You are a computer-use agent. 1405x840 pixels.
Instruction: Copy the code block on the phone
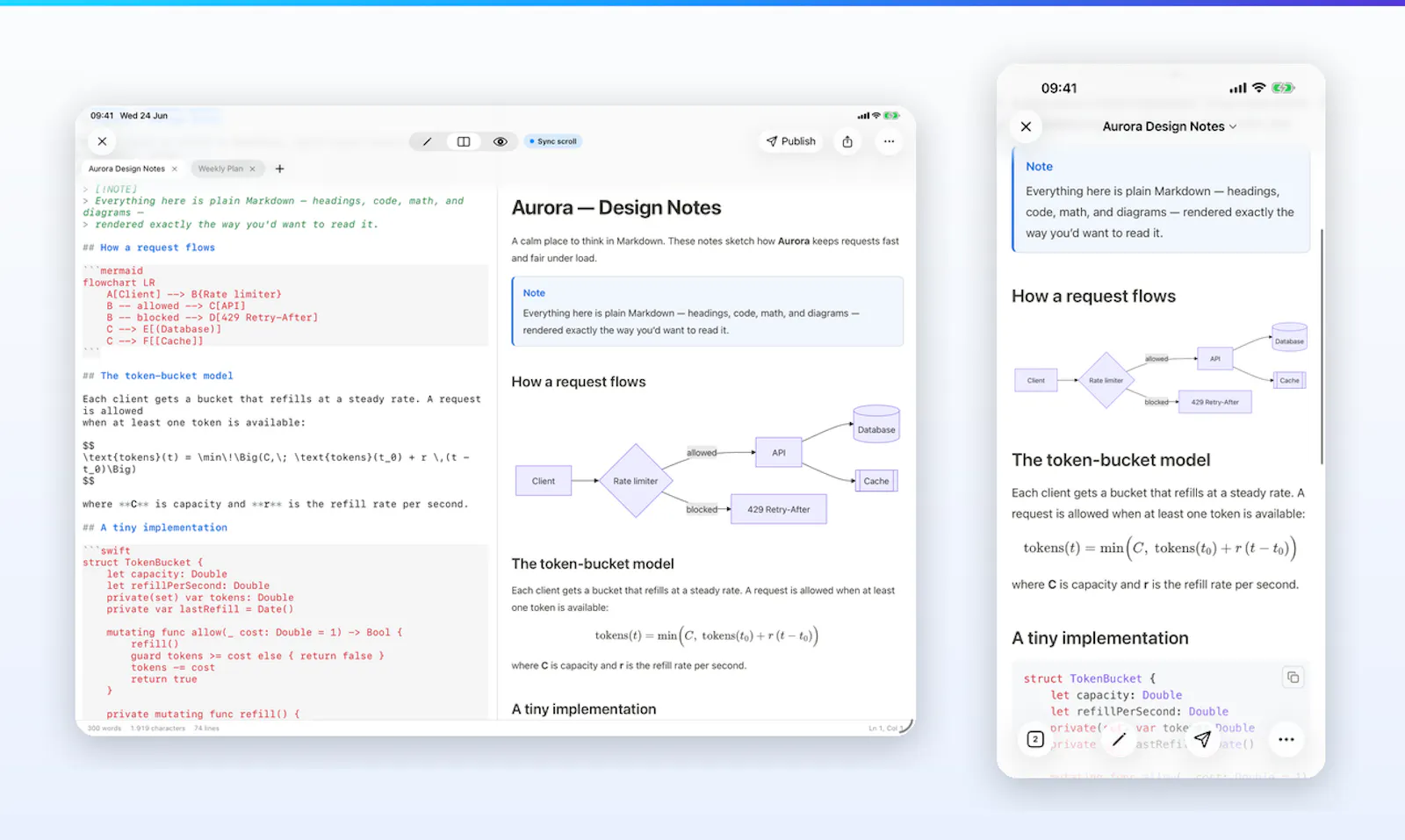click(1293, 677)
